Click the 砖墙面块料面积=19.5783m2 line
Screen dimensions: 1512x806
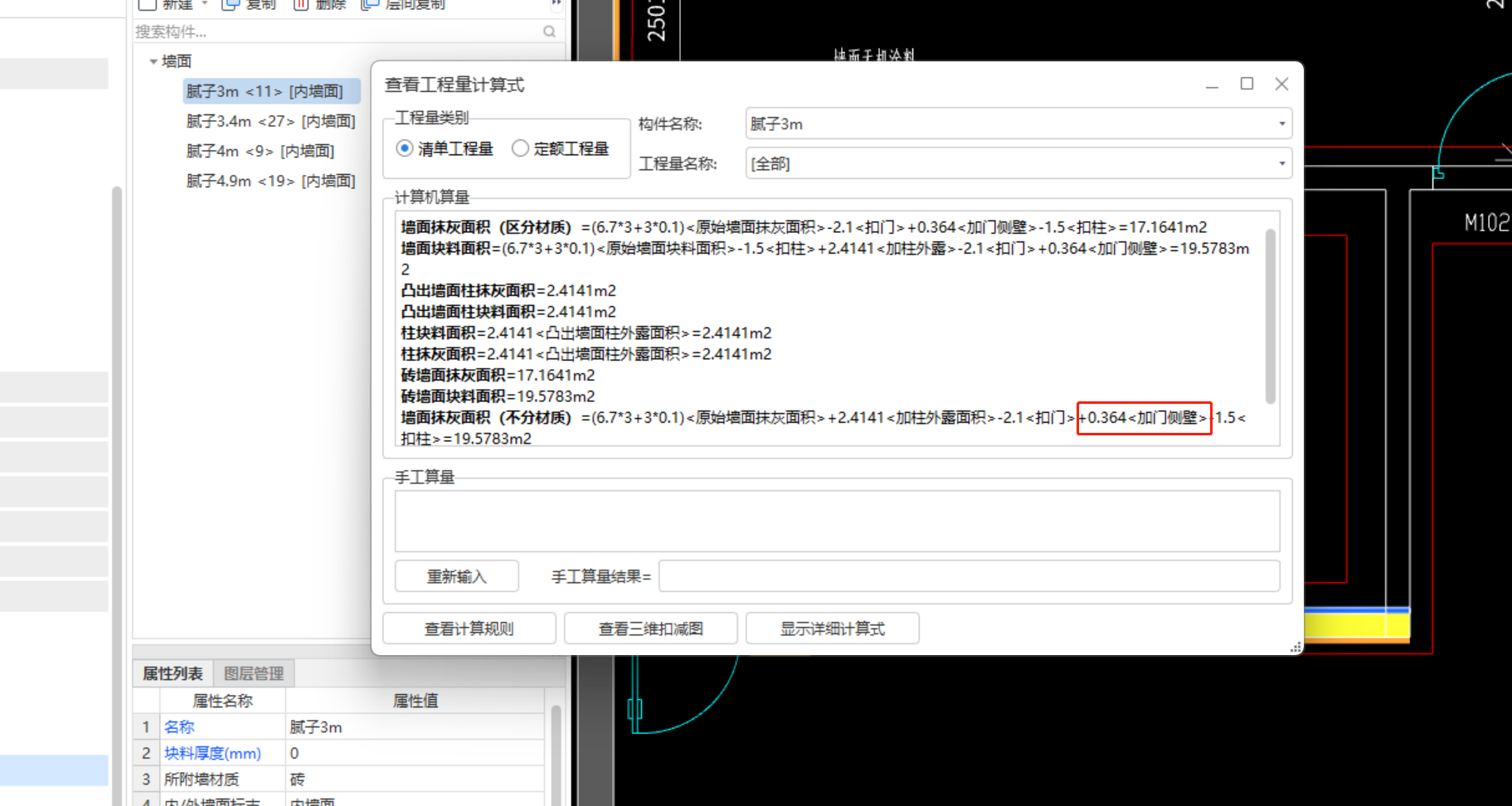(x=498, y=396)
